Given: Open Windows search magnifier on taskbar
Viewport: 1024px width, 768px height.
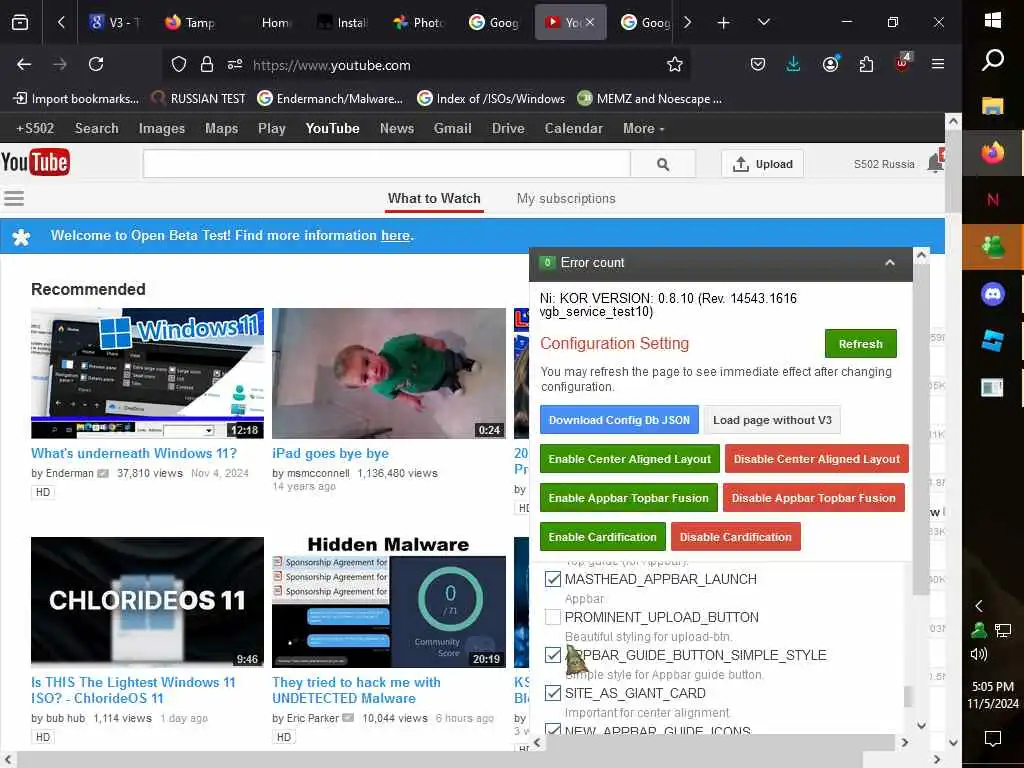Looking at the screenshot, I should click(993, 61).
